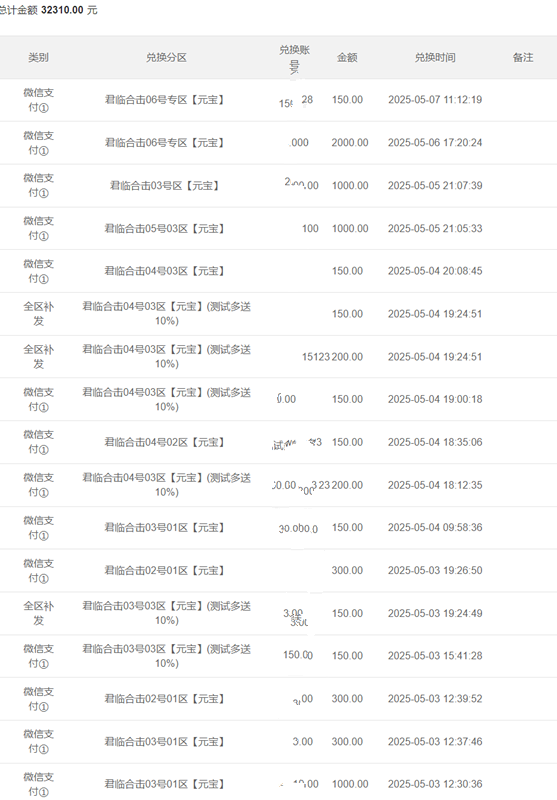Click the 兑换账号 column header
Image resolution: width=557 pixels, height=800 pixels.
coord(294,58)
